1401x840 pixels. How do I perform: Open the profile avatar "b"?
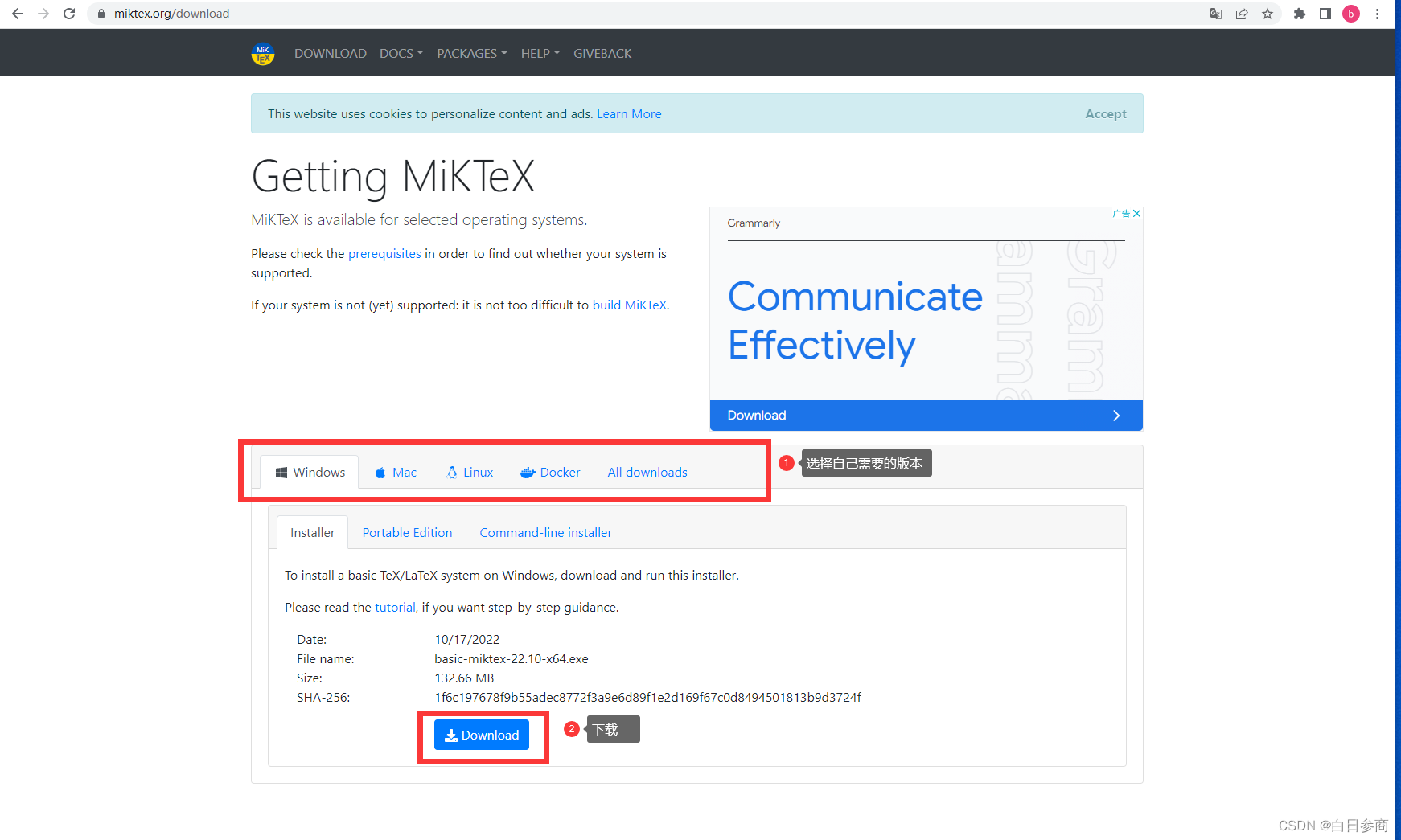tap(1351, 14)
